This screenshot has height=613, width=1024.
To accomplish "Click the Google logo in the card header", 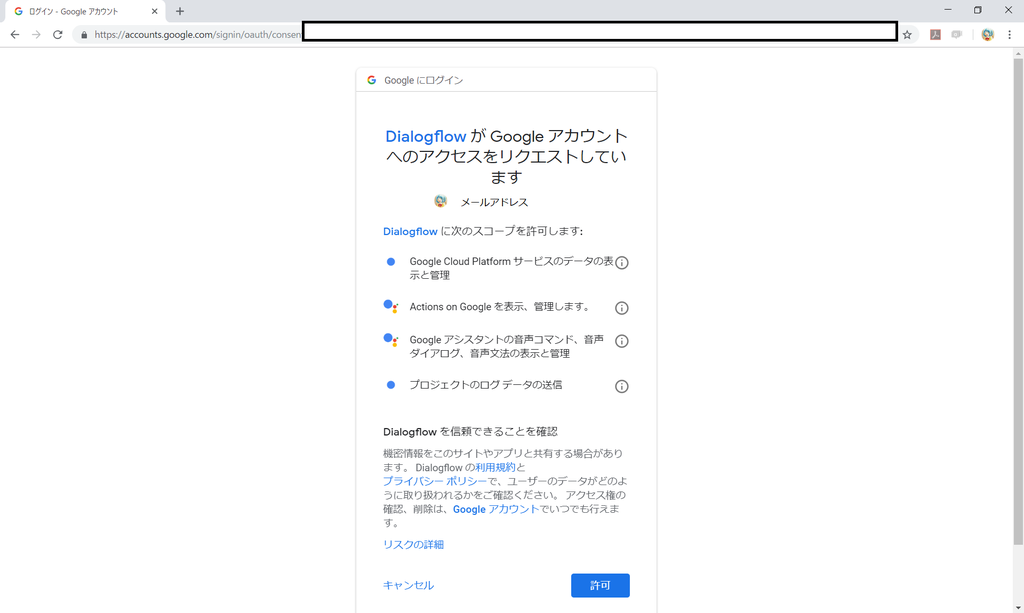I will (372, 80).
